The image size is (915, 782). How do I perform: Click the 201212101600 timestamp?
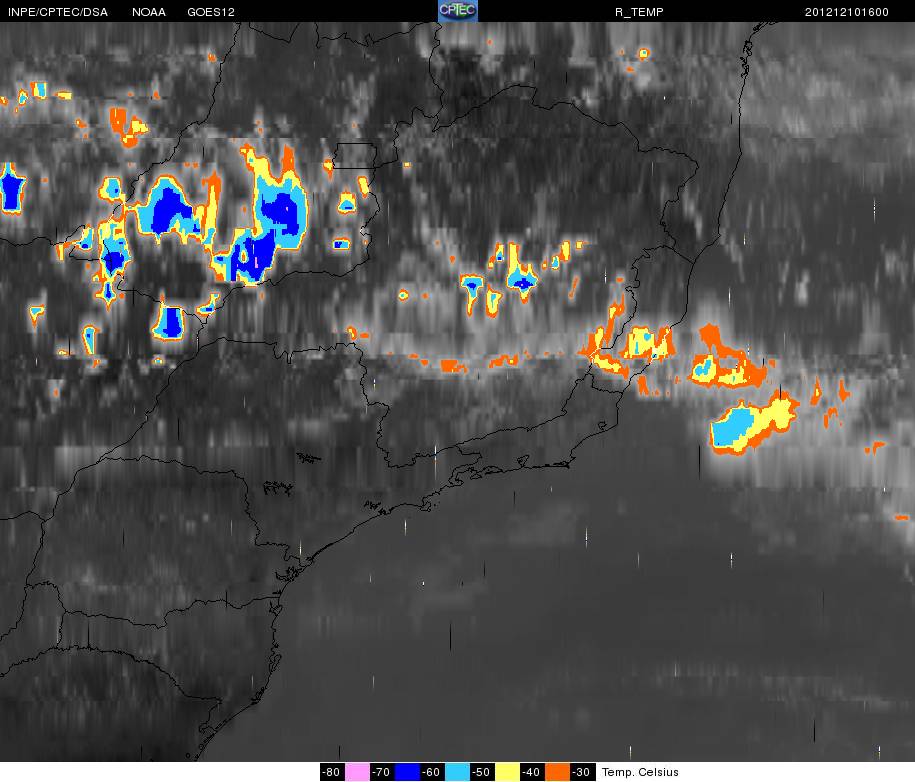tap(847, 12)
